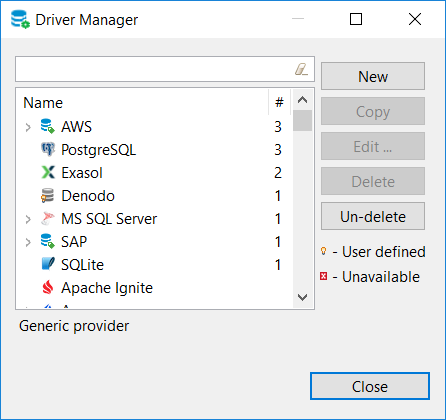Screen dimensions: 446x420
Task: Click the Copy button
Action: (373, 111)
